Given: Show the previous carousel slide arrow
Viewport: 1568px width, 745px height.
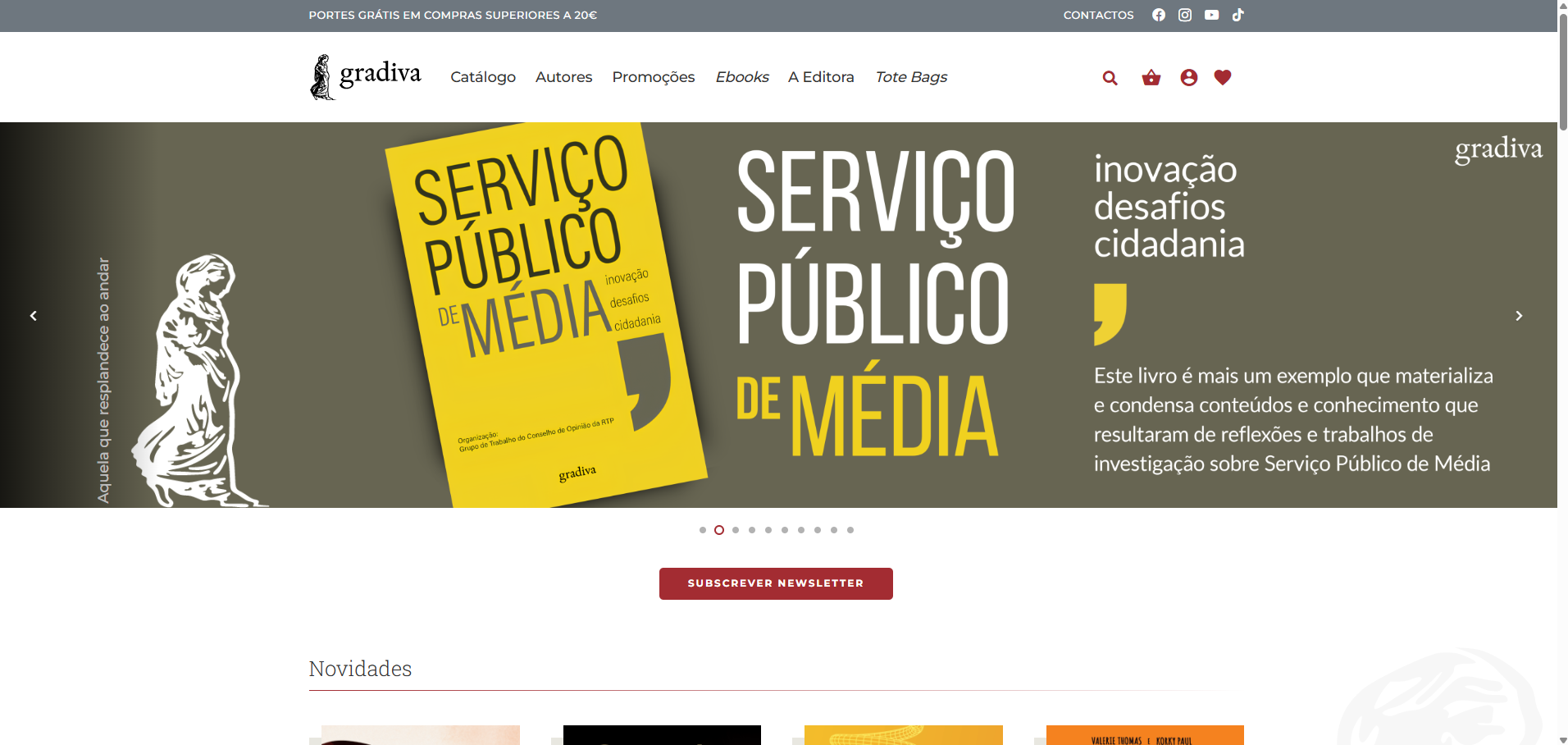Looking at the screenshot, I should [x=34, y=316].
